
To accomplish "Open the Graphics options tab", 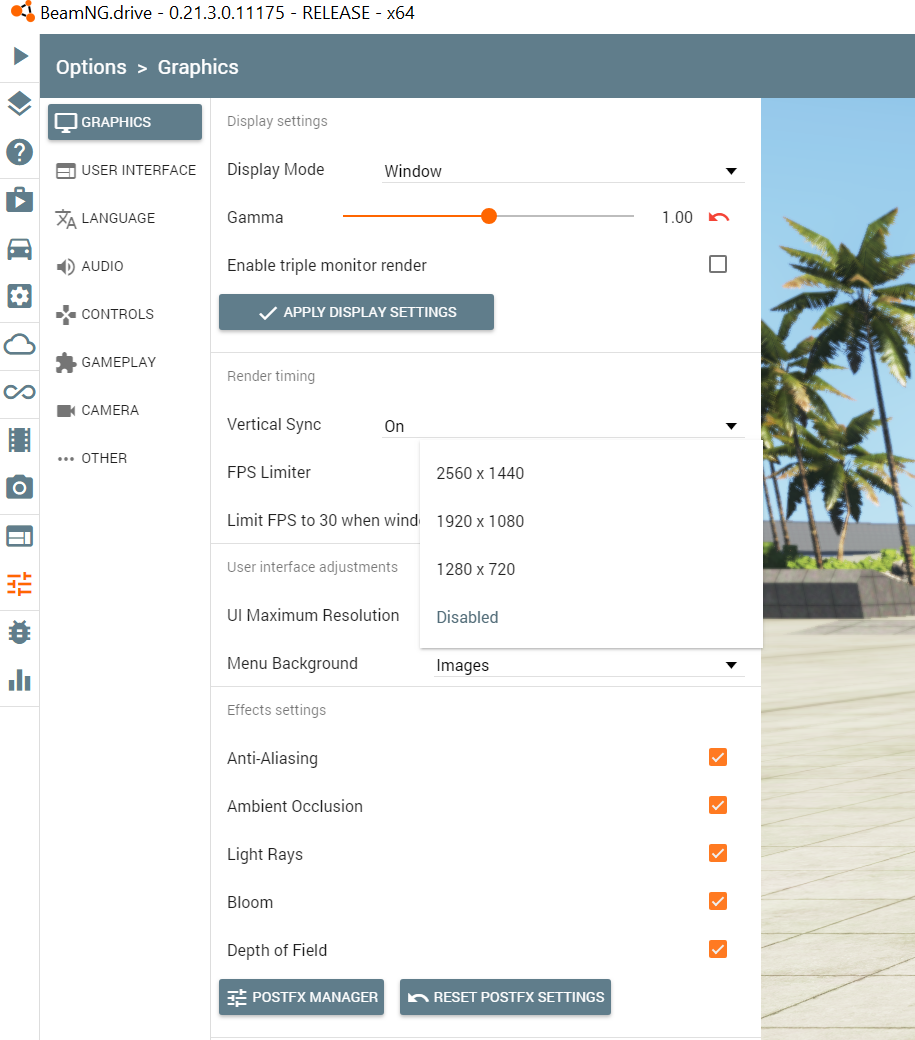I will tap(125, 122).
